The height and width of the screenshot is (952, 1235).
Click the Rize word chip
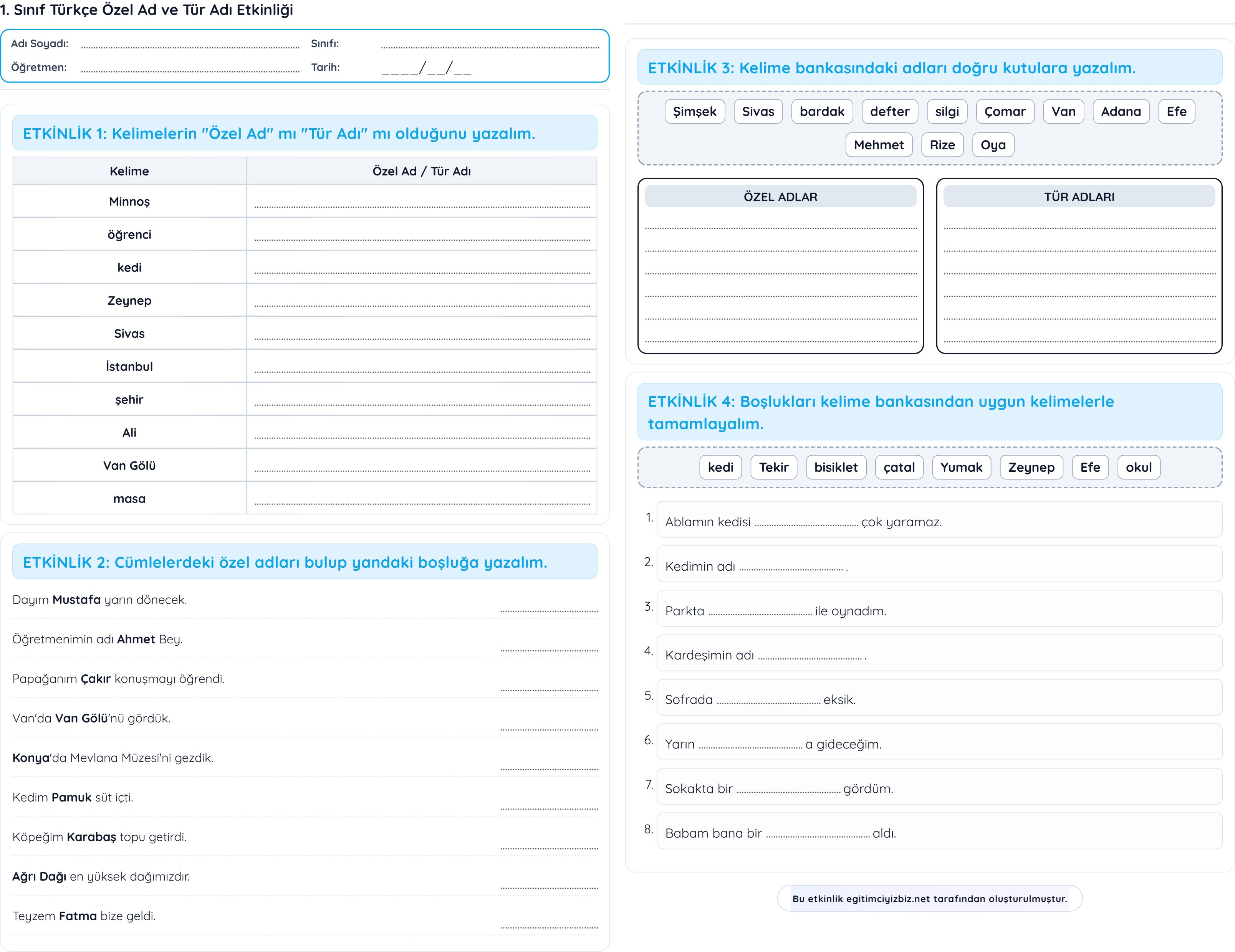coord(942,145)
